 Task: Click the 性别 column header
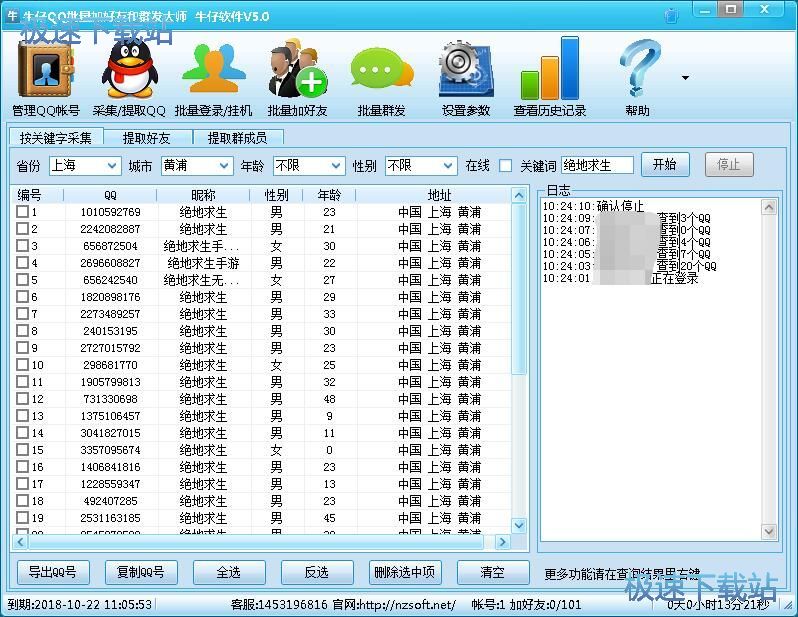(276, 195)
